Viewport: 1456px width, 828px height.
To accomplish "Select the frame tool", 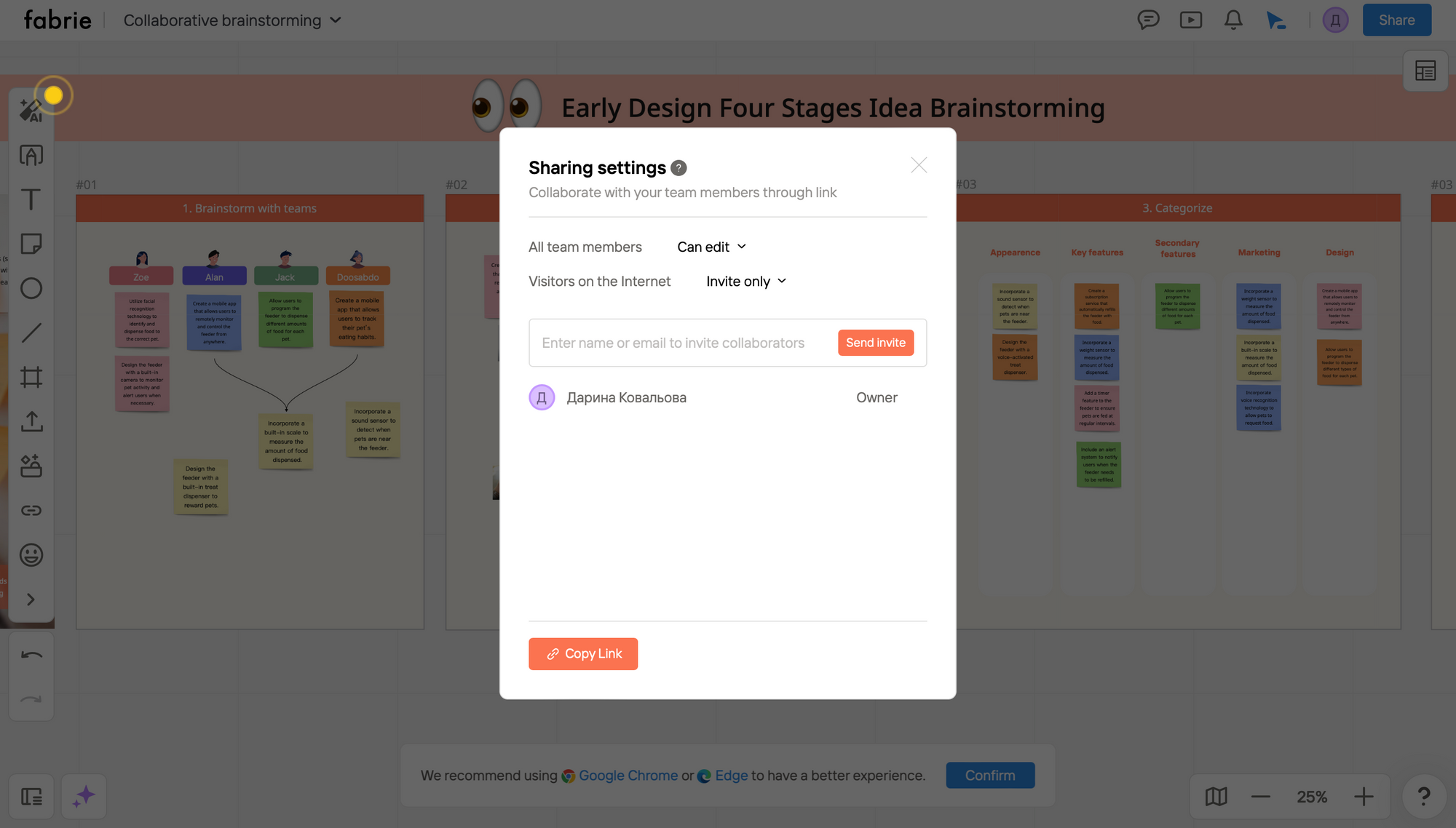I will coord(31,377).
